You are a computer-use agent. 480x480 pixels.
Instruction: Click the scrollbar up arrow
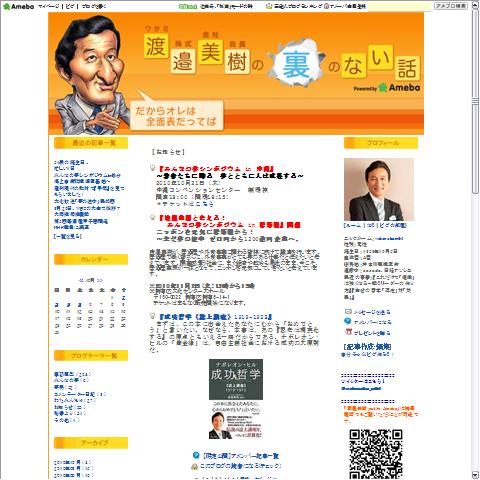coord(475,5)
